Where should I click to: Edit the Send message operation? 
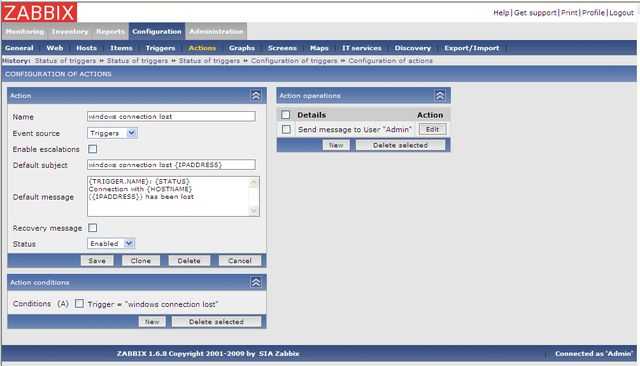pyautogui.click(x=433, y=129)
